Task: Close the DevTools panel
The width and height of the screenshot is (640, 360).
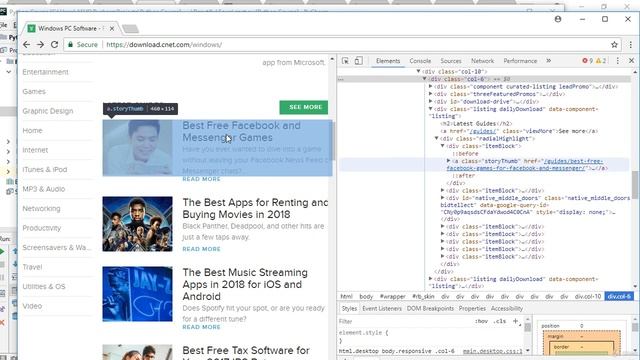Action: click(x=631, y=61)
